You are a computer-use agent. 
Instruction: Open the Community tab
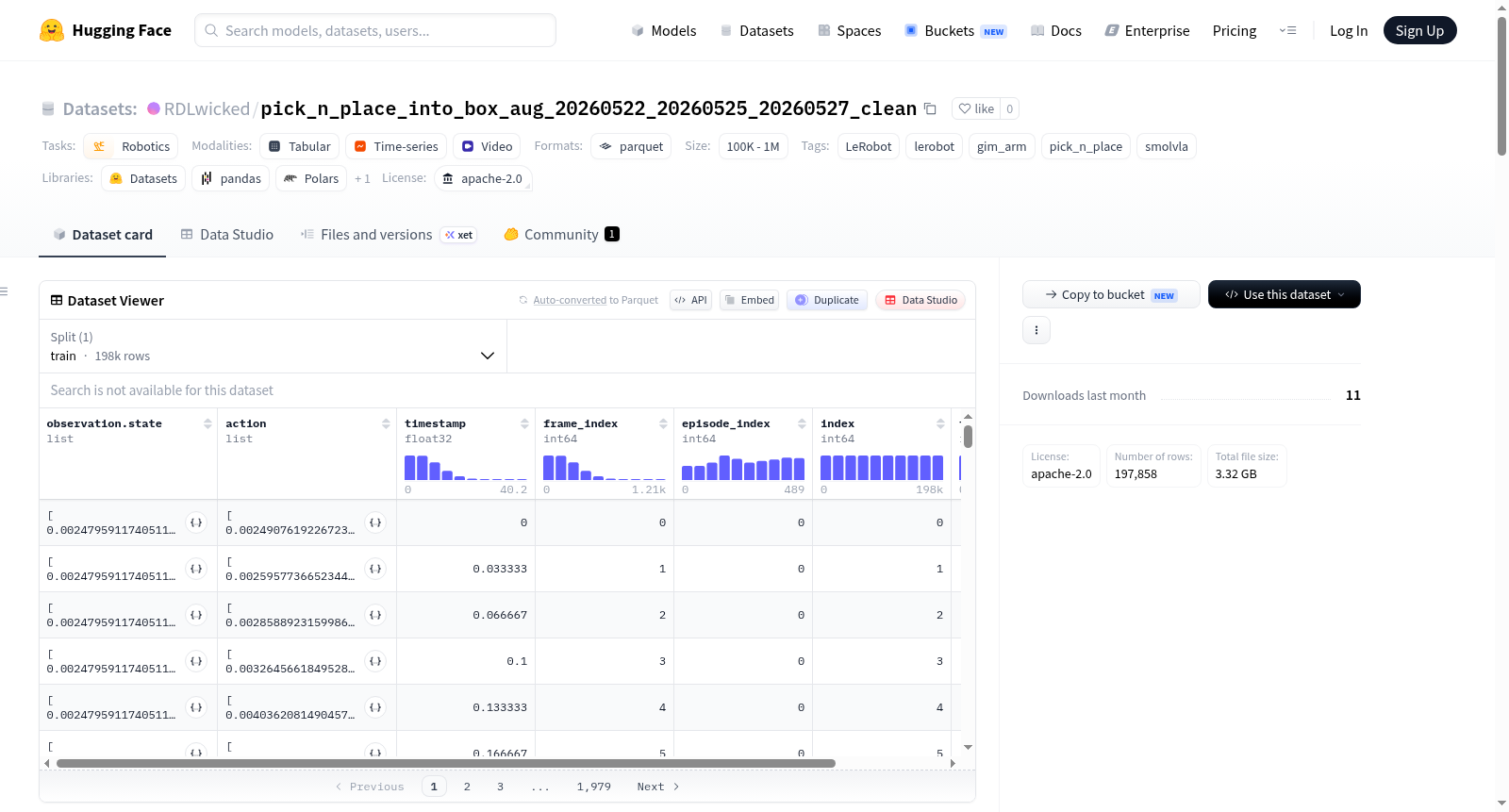click(x=562, y=235)
